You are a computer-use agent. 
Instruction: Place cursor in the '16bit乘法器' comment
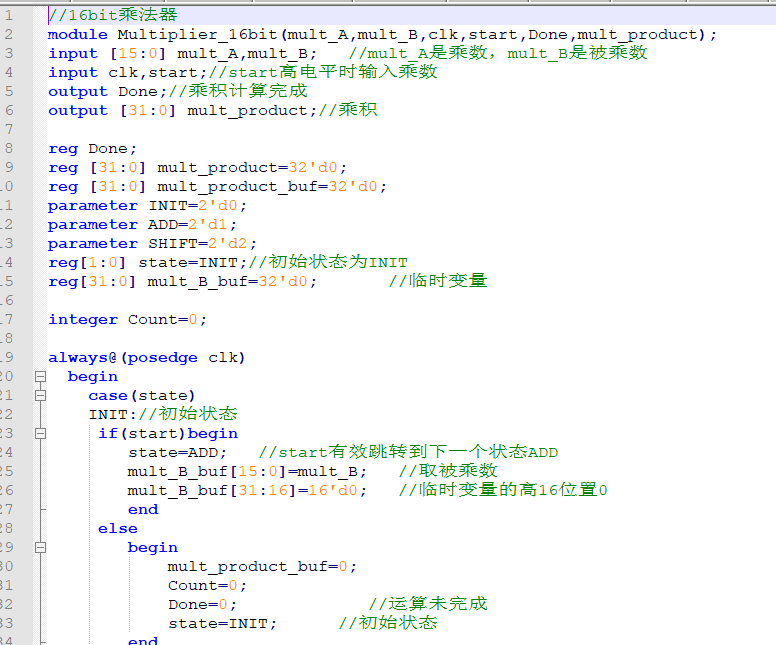113,15
